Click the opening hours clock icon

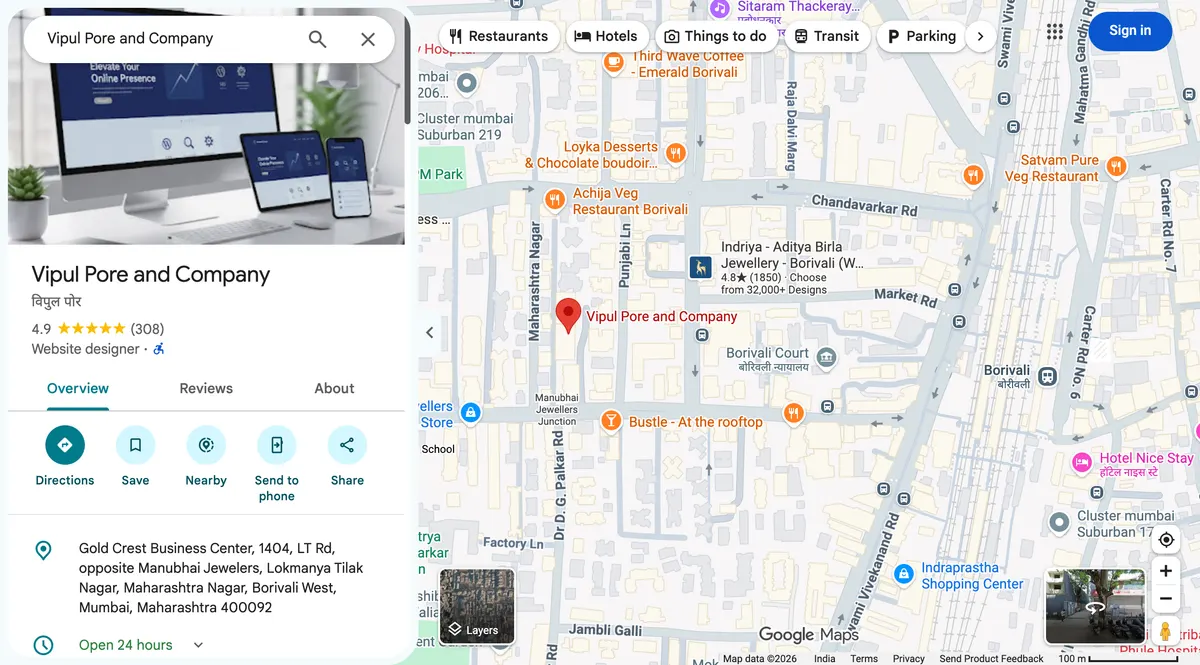pyautogui.click(x=43, y=645)
